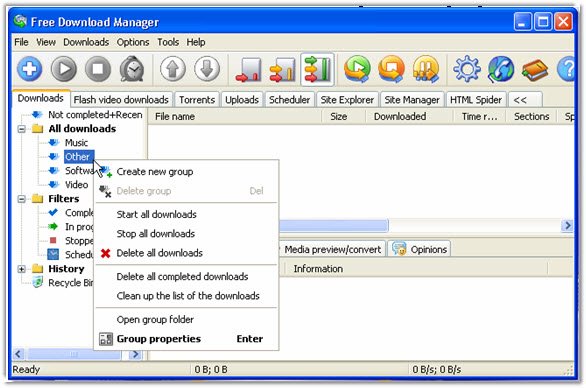Viewport: 586px width, 388px height.
Task: Click the blue checkmark Completed filter icon
Action: pos(53,212)
